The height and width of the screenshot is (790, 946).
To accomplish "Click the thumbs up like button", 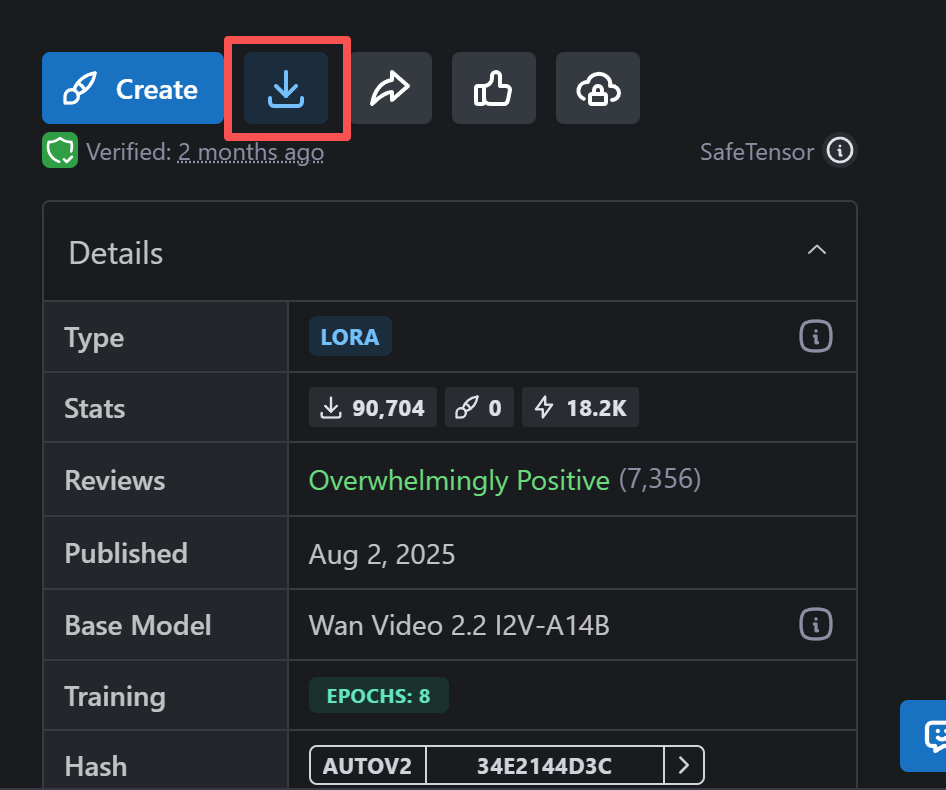I will coord(494,90).
